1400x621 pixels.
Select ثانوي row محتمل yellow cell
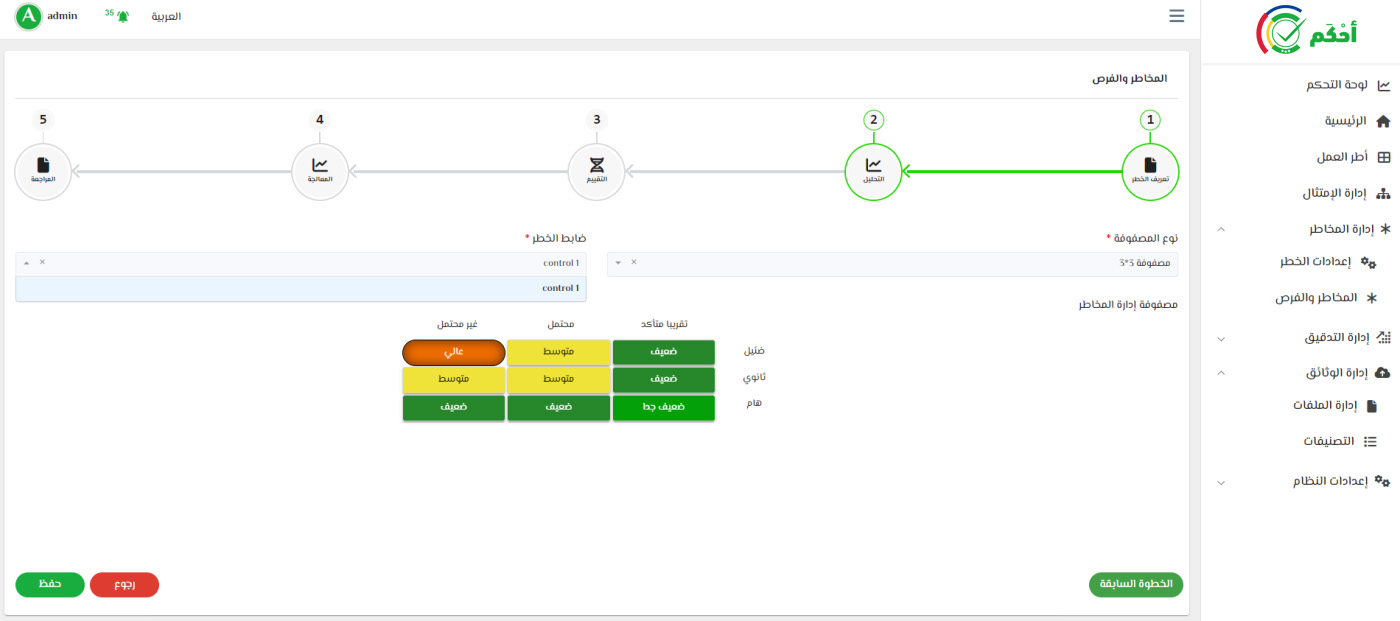(559, 380)
